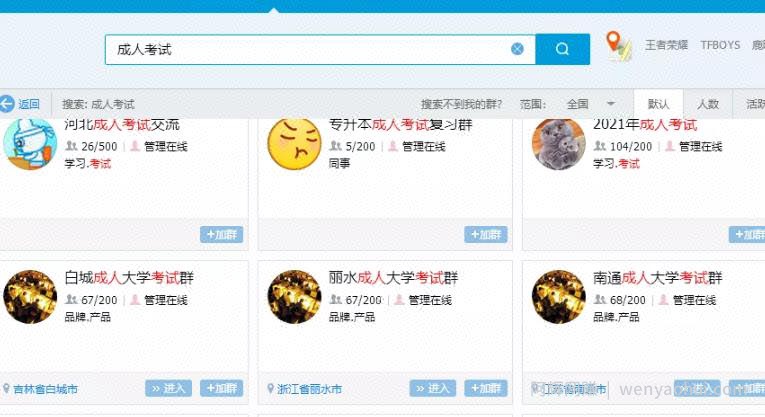Join 丽水成人大学考试群 via 加群
The width and height of the screenshot is (765, 417).
coord(486,388)
